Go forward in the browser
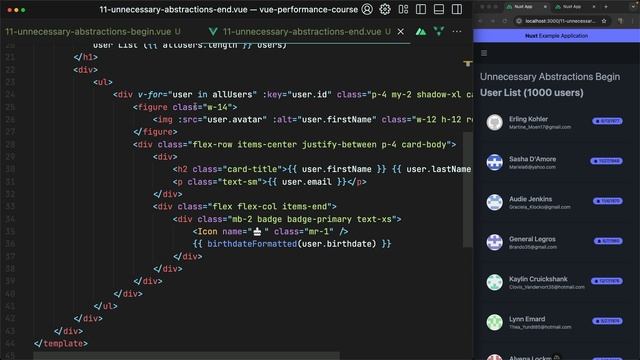This screenshot has width=640, height=360. point(493,21)
